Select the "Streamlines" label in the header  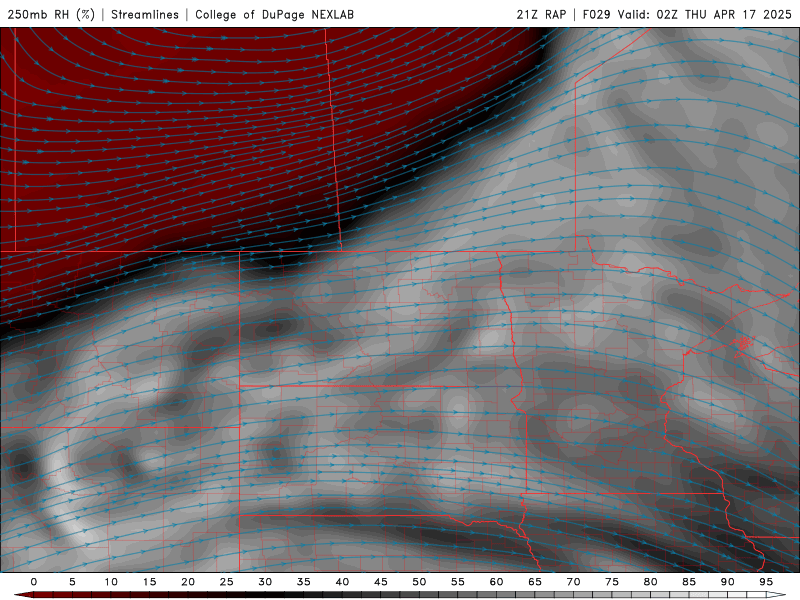tap(145, 14)
